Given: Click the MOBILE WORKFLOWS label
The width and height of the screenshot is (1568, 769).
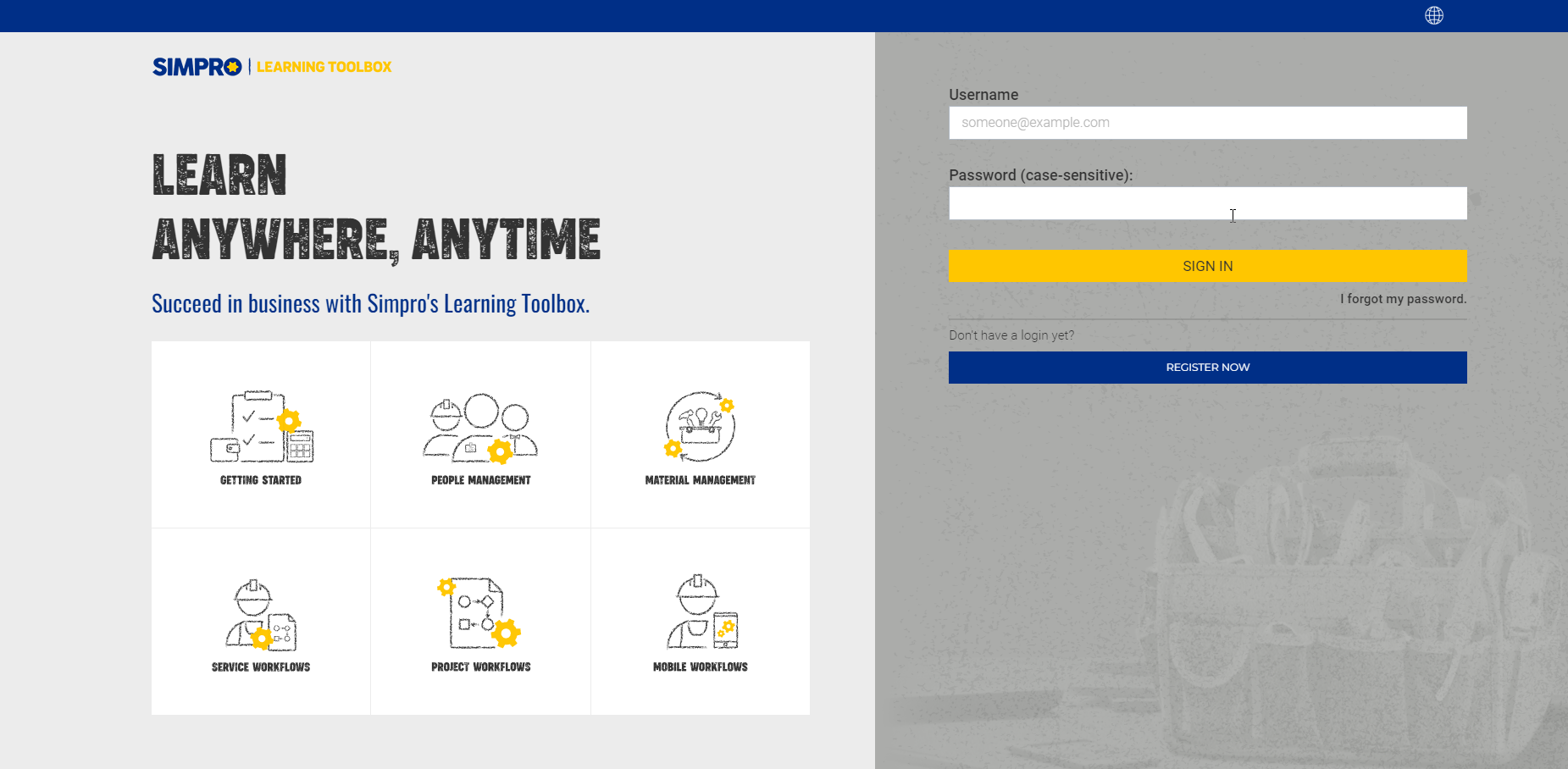Looking at the screenshot, I should click(700, 667).
